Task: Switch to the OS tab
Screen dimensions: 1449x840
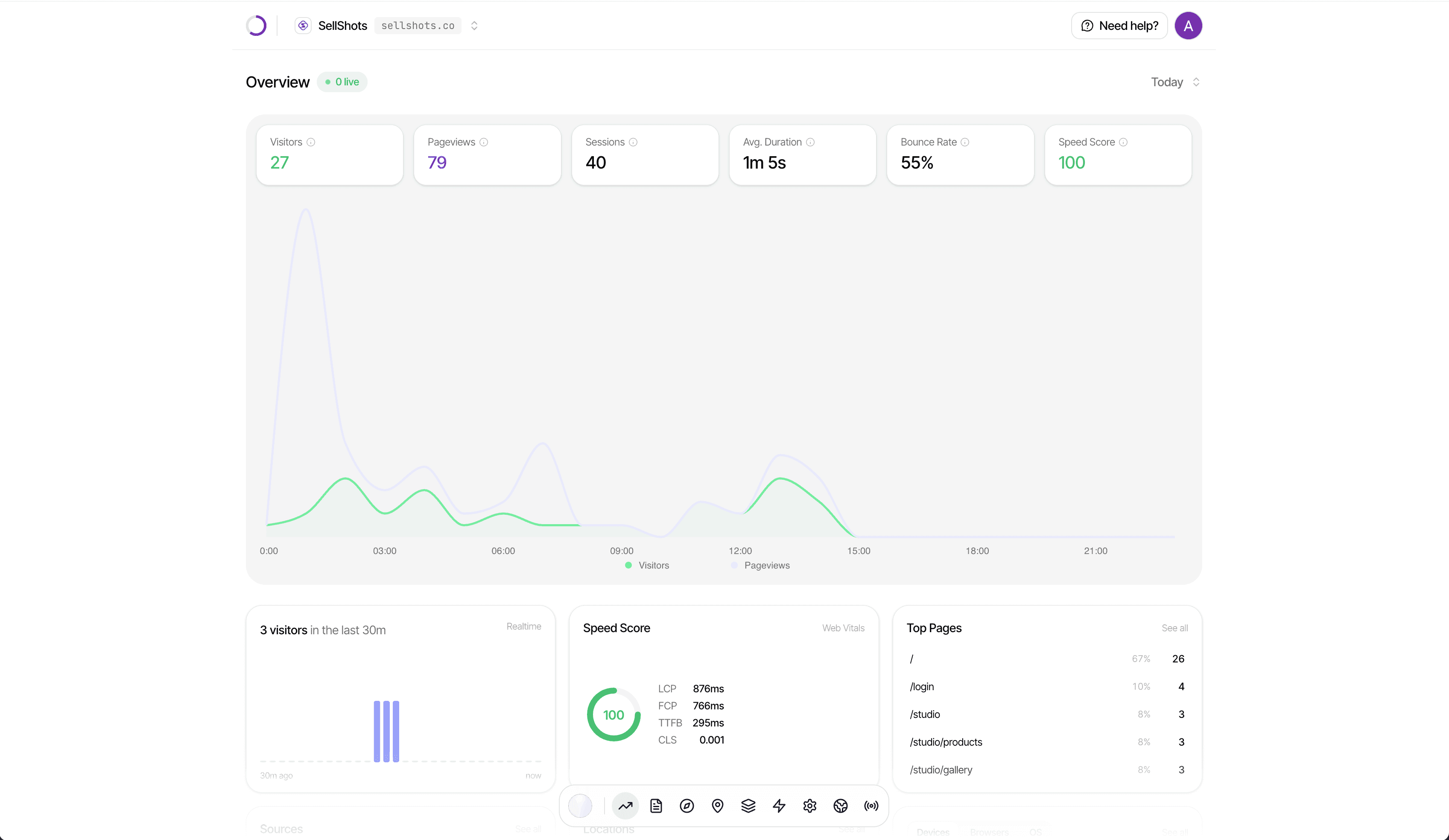Action: (1036, 832)
